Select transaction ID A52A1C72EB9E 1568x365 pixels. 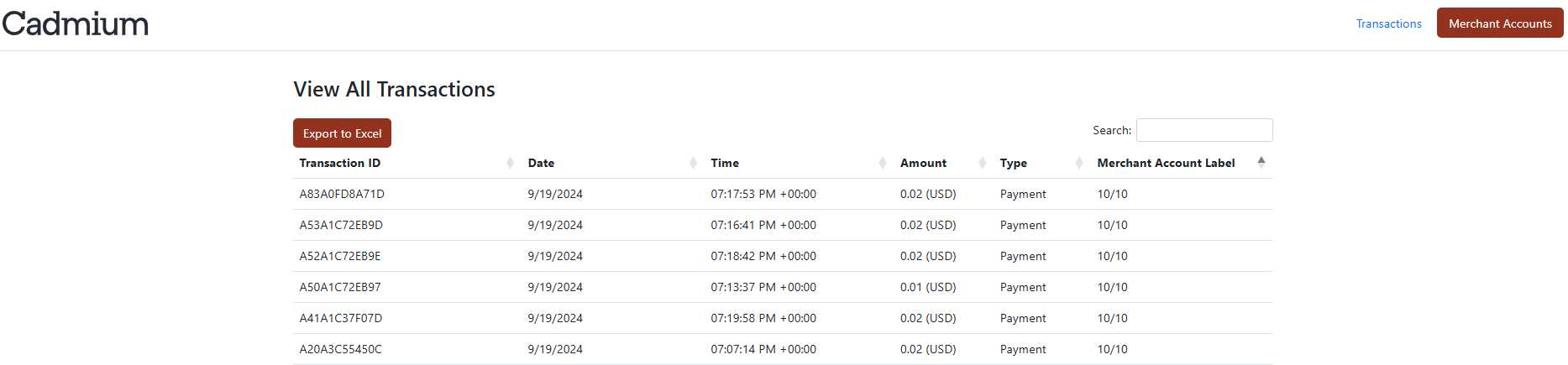tap(340, 256)
